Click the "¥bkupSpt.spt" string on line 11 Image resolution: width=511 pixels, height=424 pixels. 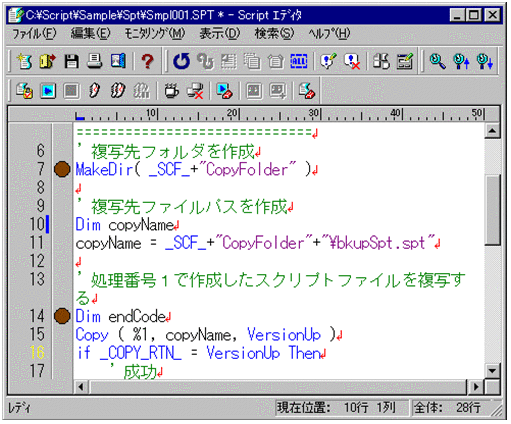(x=377, y=243)
